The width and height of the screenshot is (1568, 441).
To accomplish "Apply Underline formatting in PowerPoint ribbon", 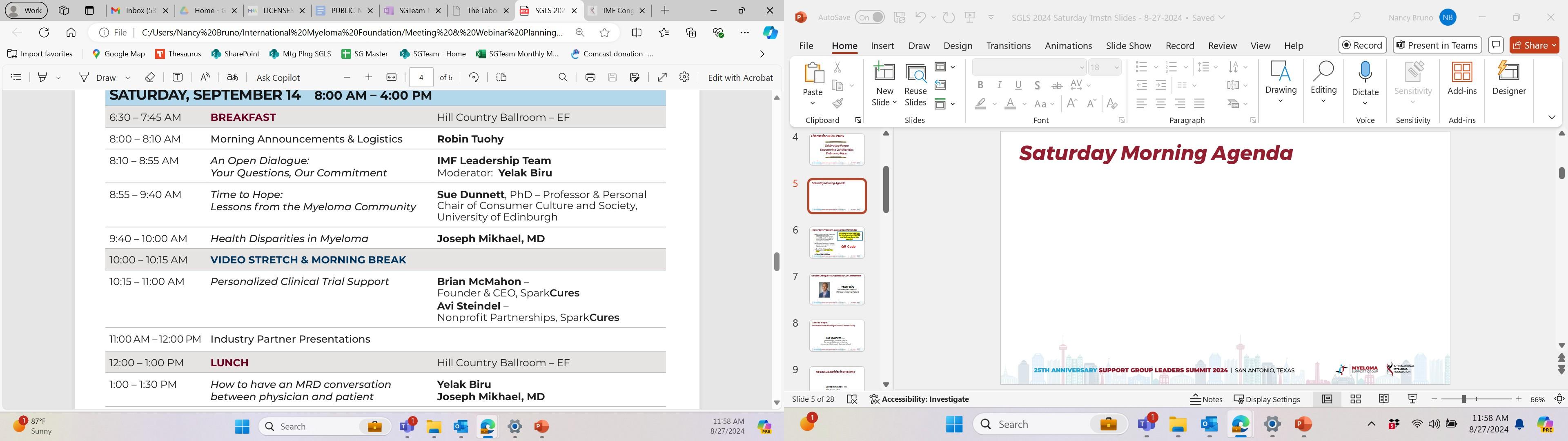I will pyautogui.click(x=1018, y=85).
